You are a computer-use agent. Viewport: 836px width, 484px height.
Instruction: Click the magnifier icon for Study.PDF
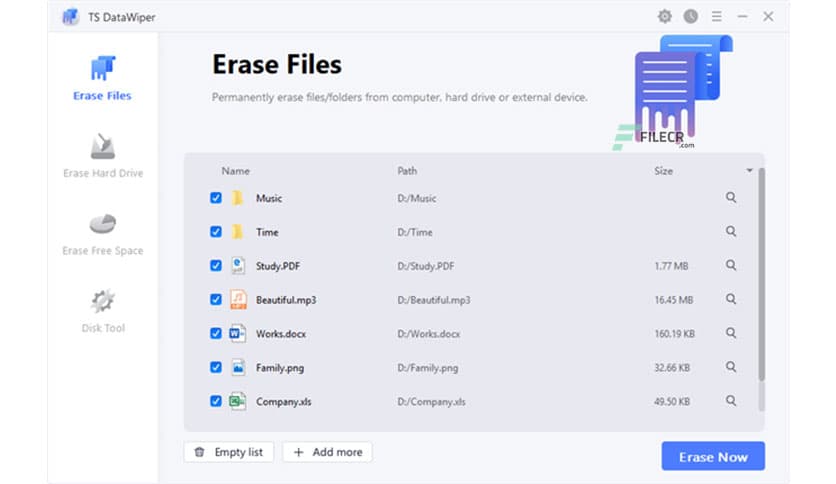click(731, 266)
